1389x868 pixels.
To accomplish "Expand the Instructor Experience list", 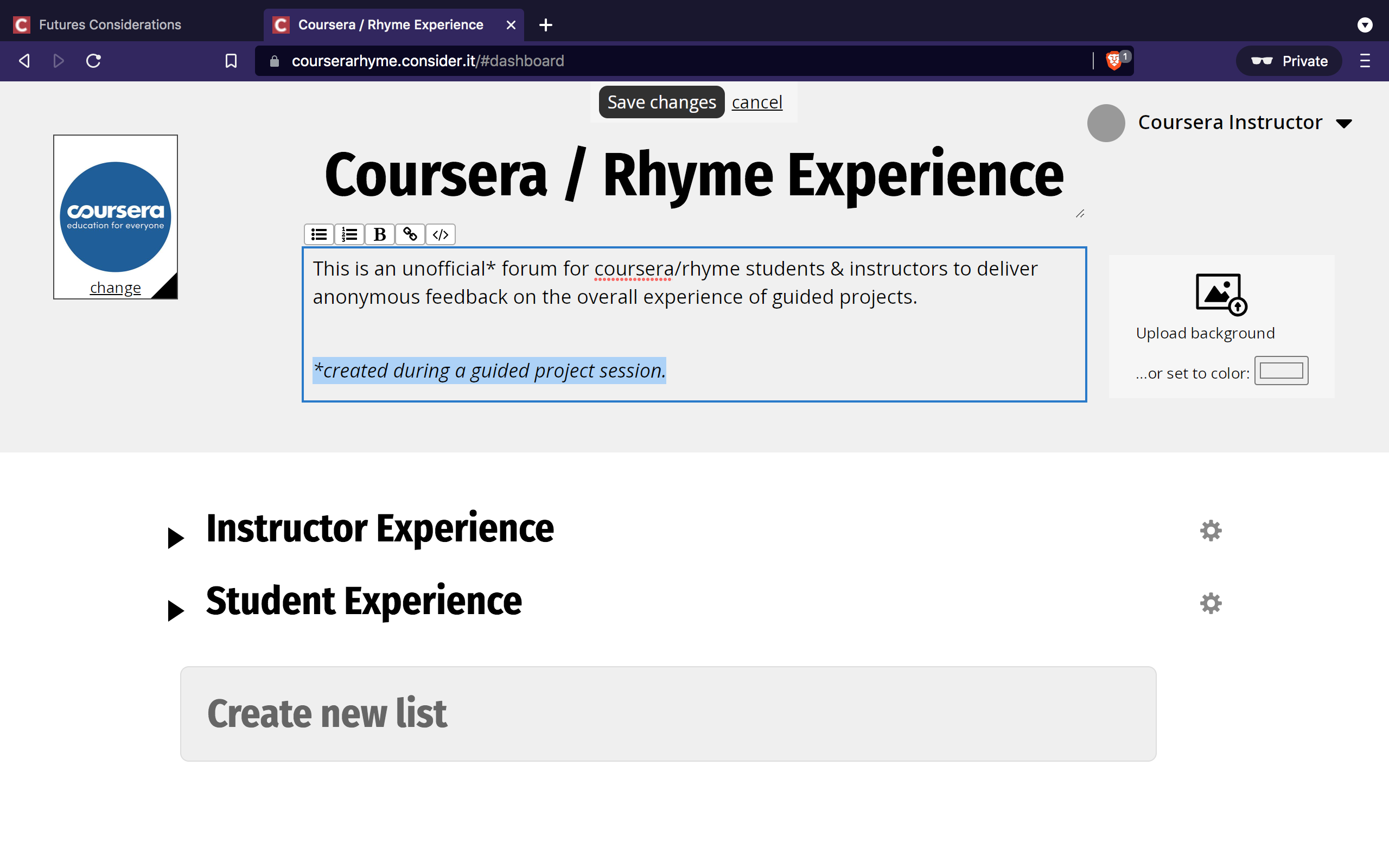I will 175,538.
